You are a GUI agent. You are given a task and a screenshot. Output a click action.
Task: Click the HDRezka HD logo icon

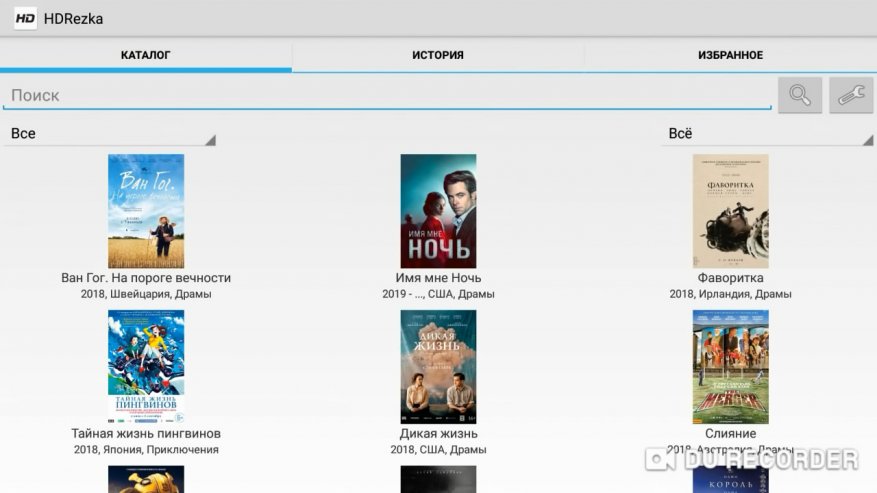click(25, 18)
